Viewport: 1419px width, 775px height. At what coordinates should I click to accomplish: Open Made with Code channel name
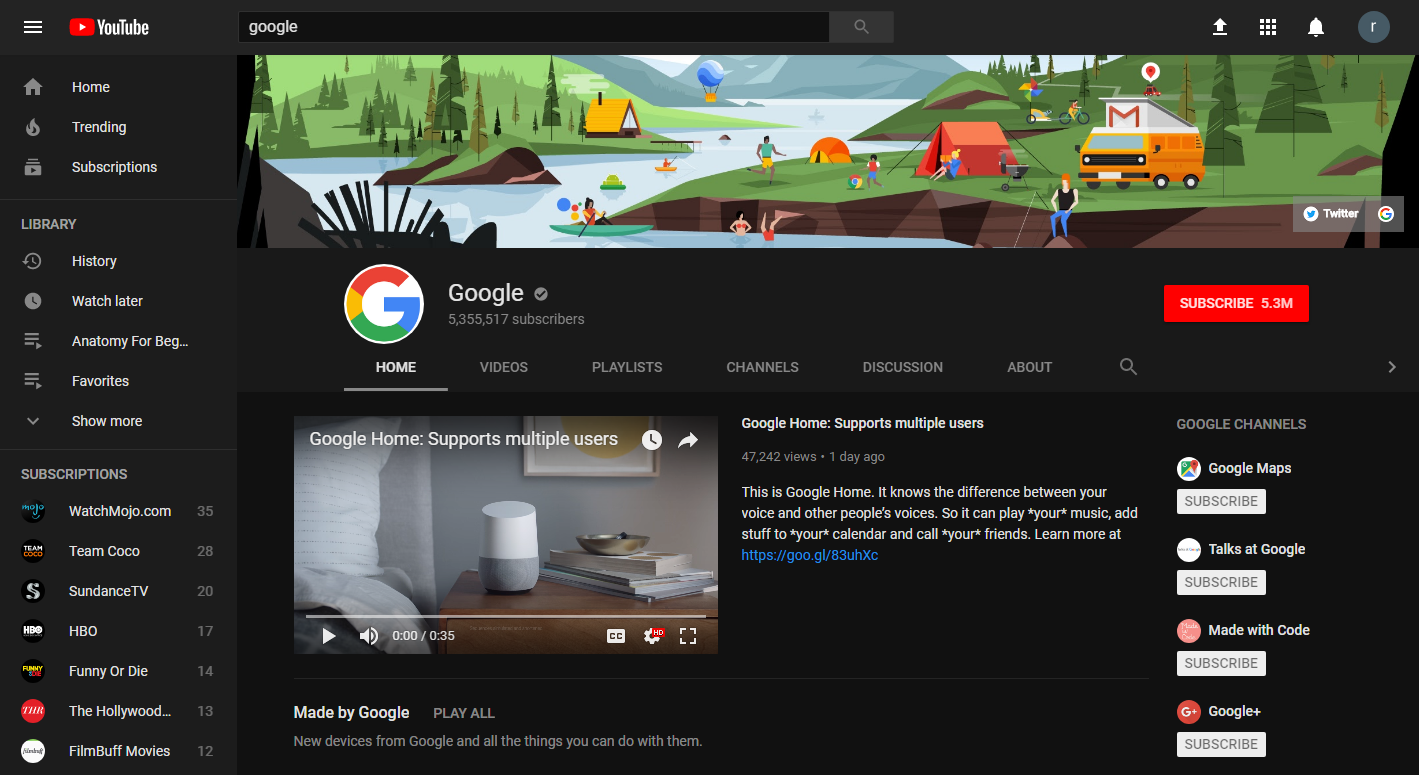(x=1259, y=630)
